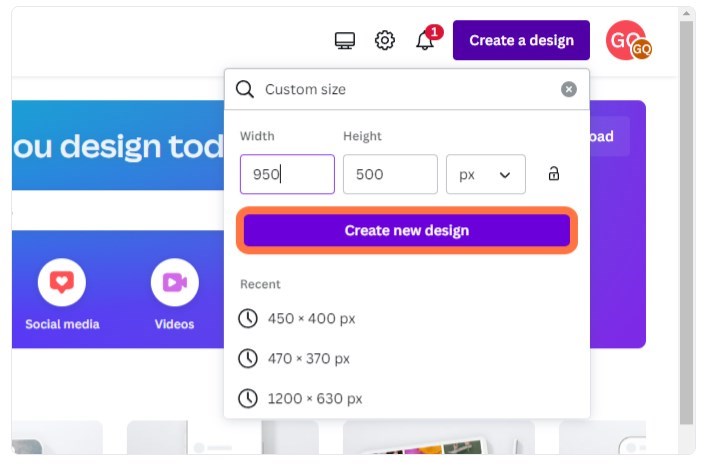Image resolution: width=713 pixels, height=467 pixels.
Task: Open the Videos camera icon
Action: [175, 282]
